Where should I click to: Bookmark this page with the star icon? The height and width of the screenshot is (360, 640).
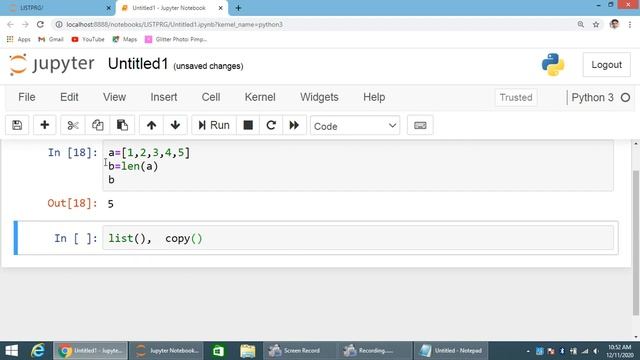tap(596, 24)
